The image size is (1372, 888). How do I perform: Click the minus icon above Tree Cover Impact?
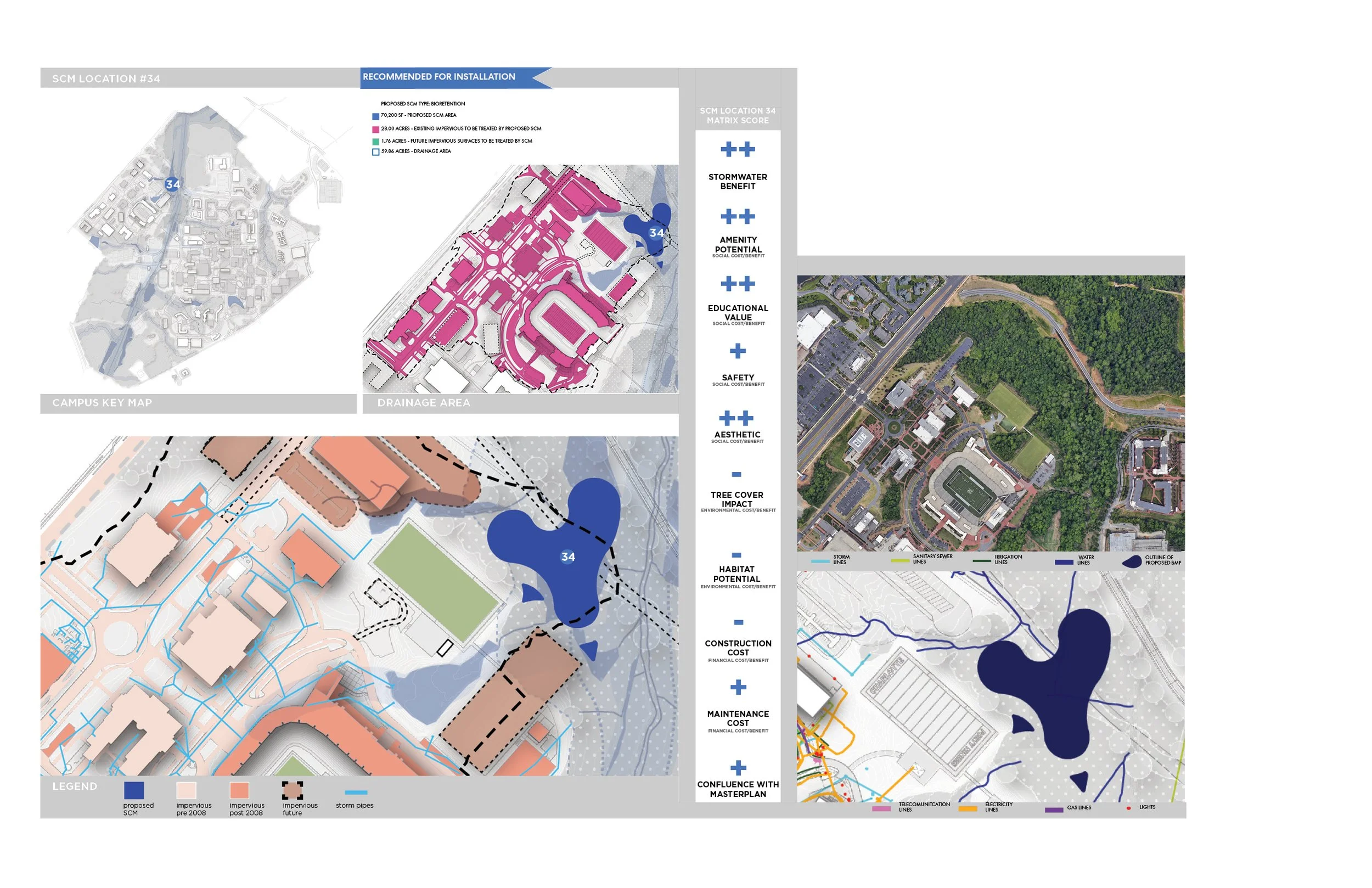click(x=736, y=474)
